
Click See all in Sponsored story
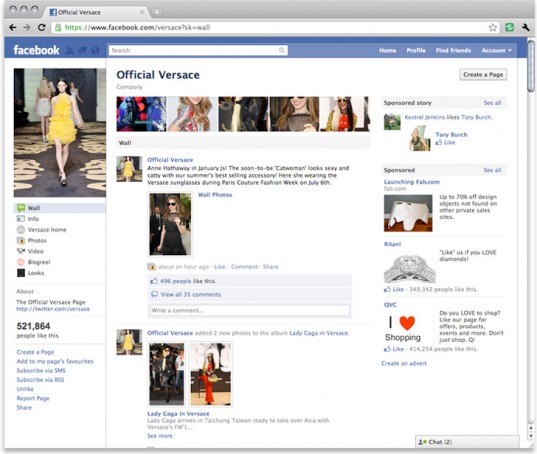coord(492,103)
